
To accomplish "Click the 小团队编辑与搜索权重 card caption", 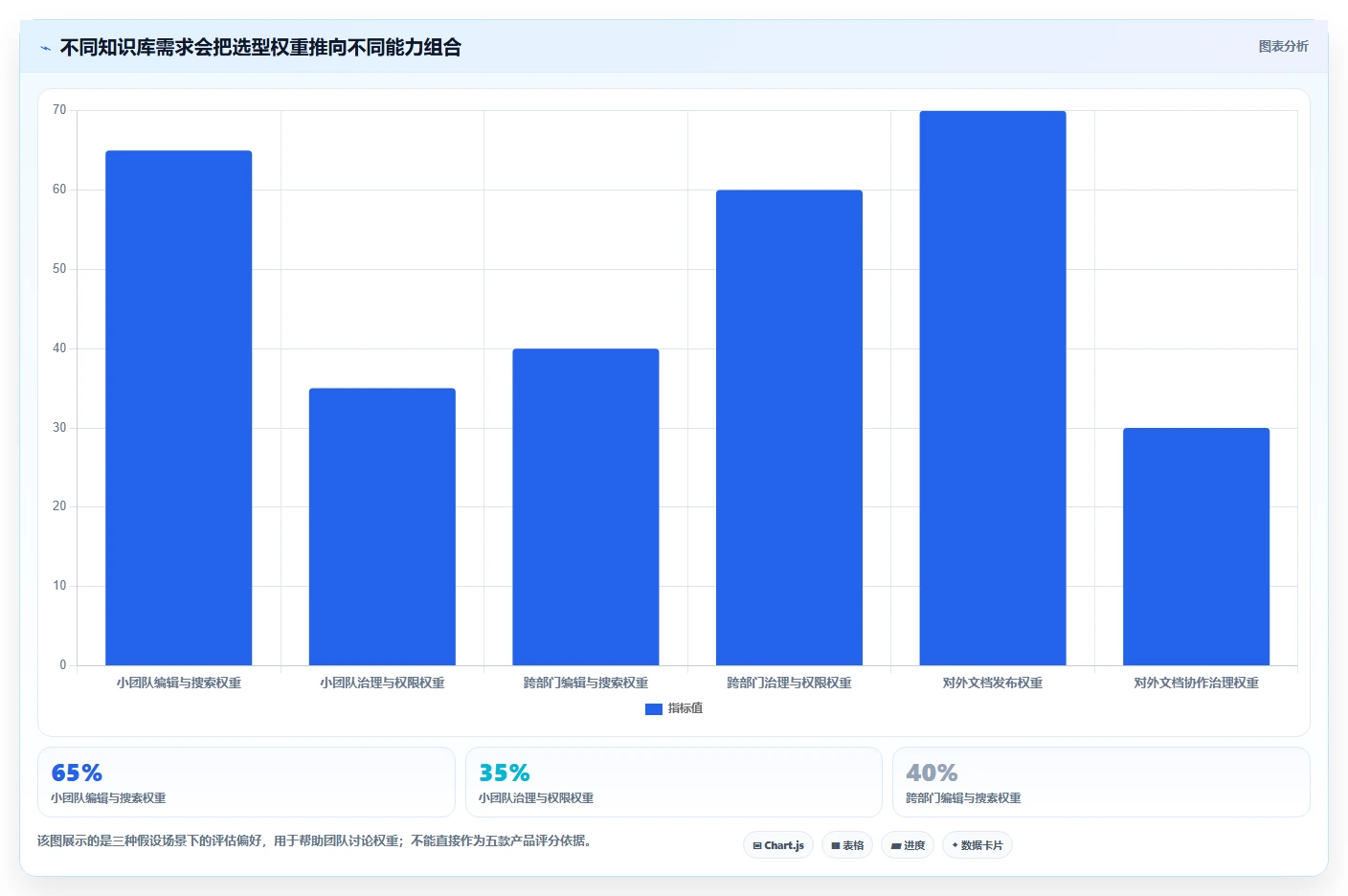I will (108, 797).
